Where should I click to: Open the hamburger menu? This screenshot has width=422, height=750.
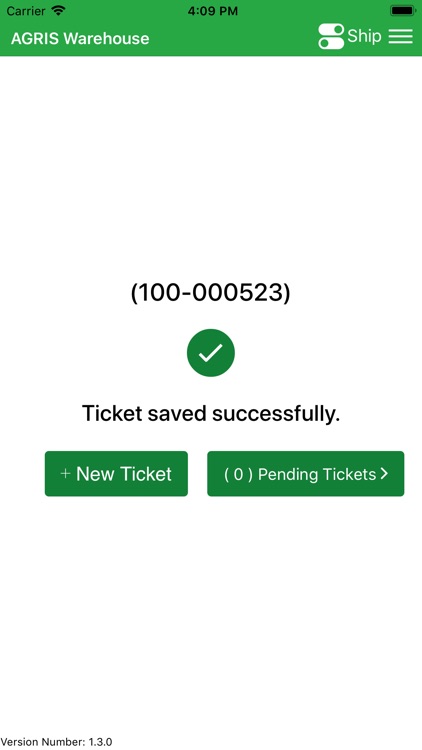[400, 36]
